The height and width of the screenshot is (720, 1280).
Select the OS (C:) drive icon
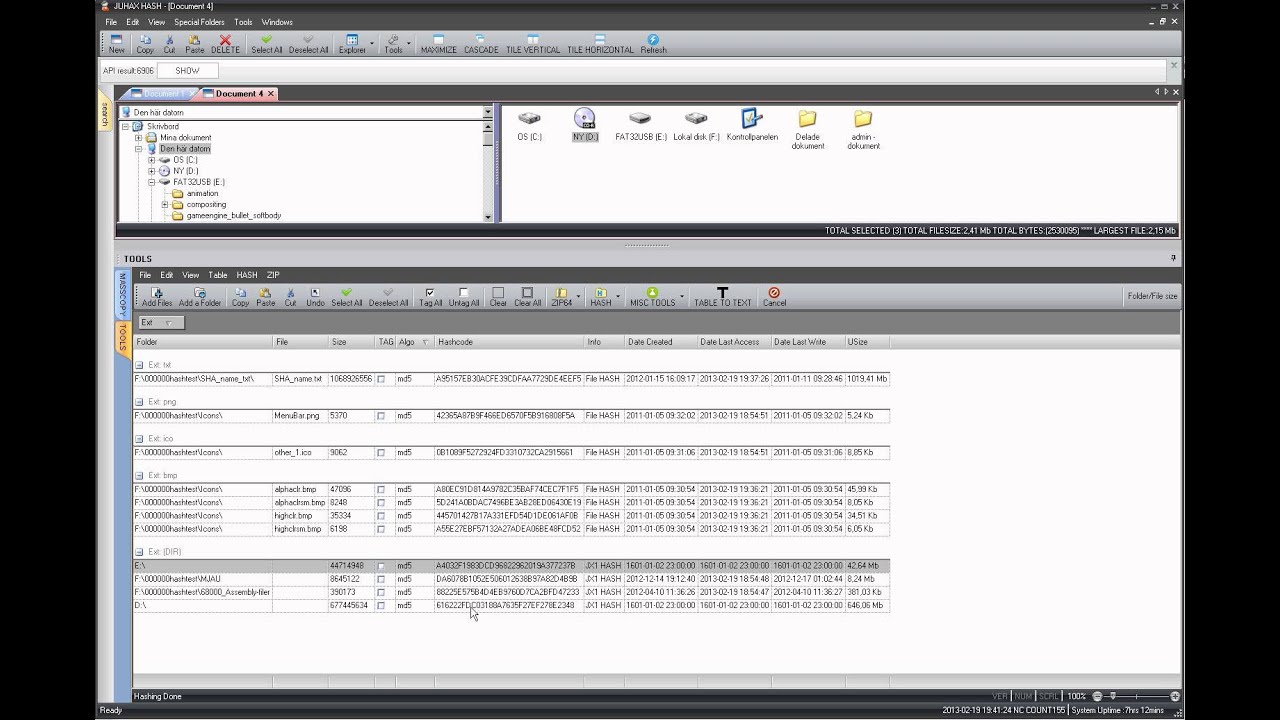coord(529,126)
